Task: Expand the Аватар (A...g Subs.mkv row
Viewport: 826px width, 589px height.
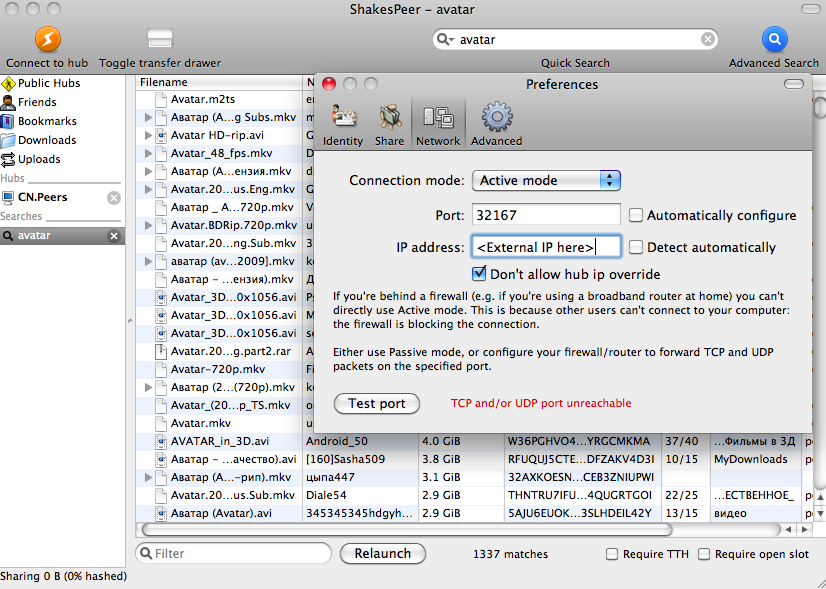Action: (149, 117)
